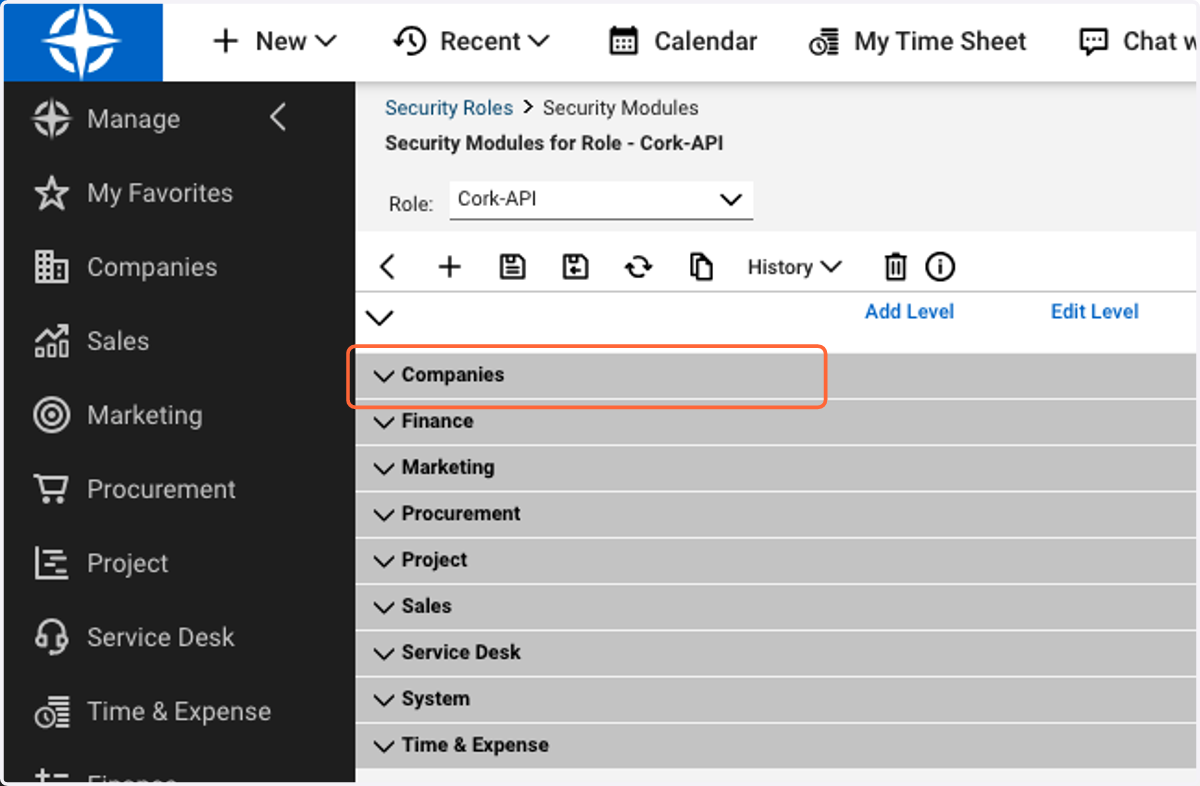Click the Project gantt icon

tap(52, 563)
